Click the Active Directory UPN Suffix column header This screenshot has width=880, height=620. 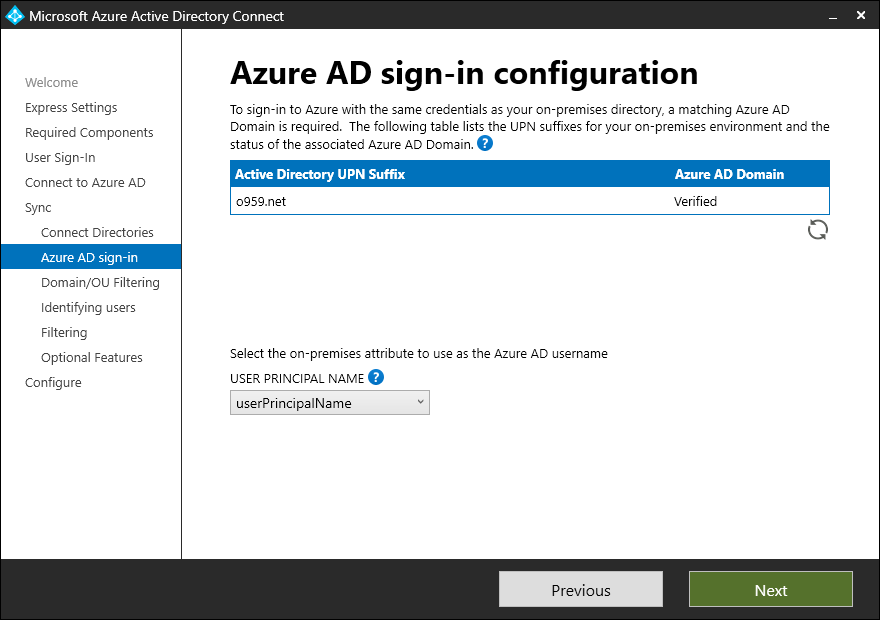[x=320, y=174]
